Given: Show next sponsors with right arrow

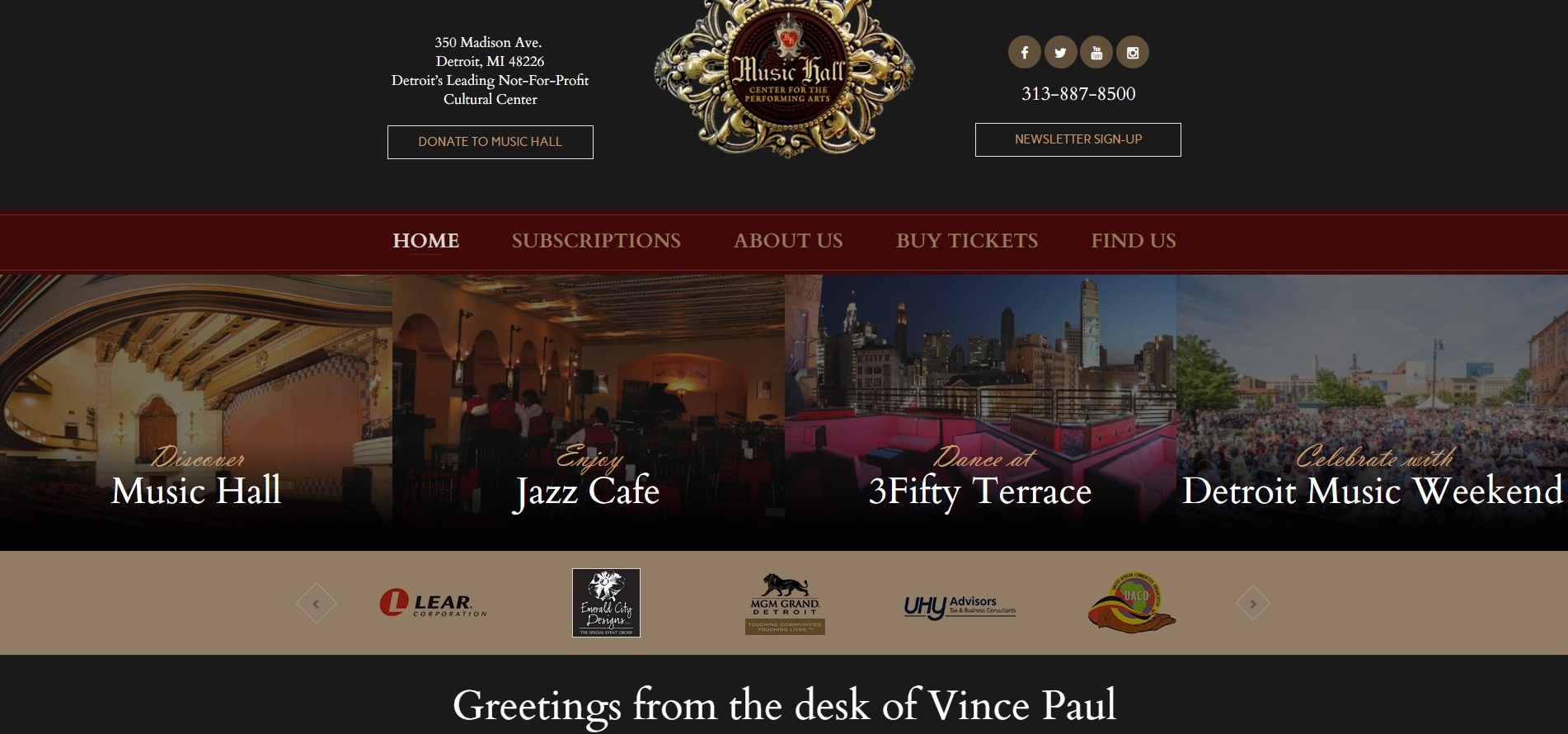Looking at the screenshot, I should point(1253,604).
